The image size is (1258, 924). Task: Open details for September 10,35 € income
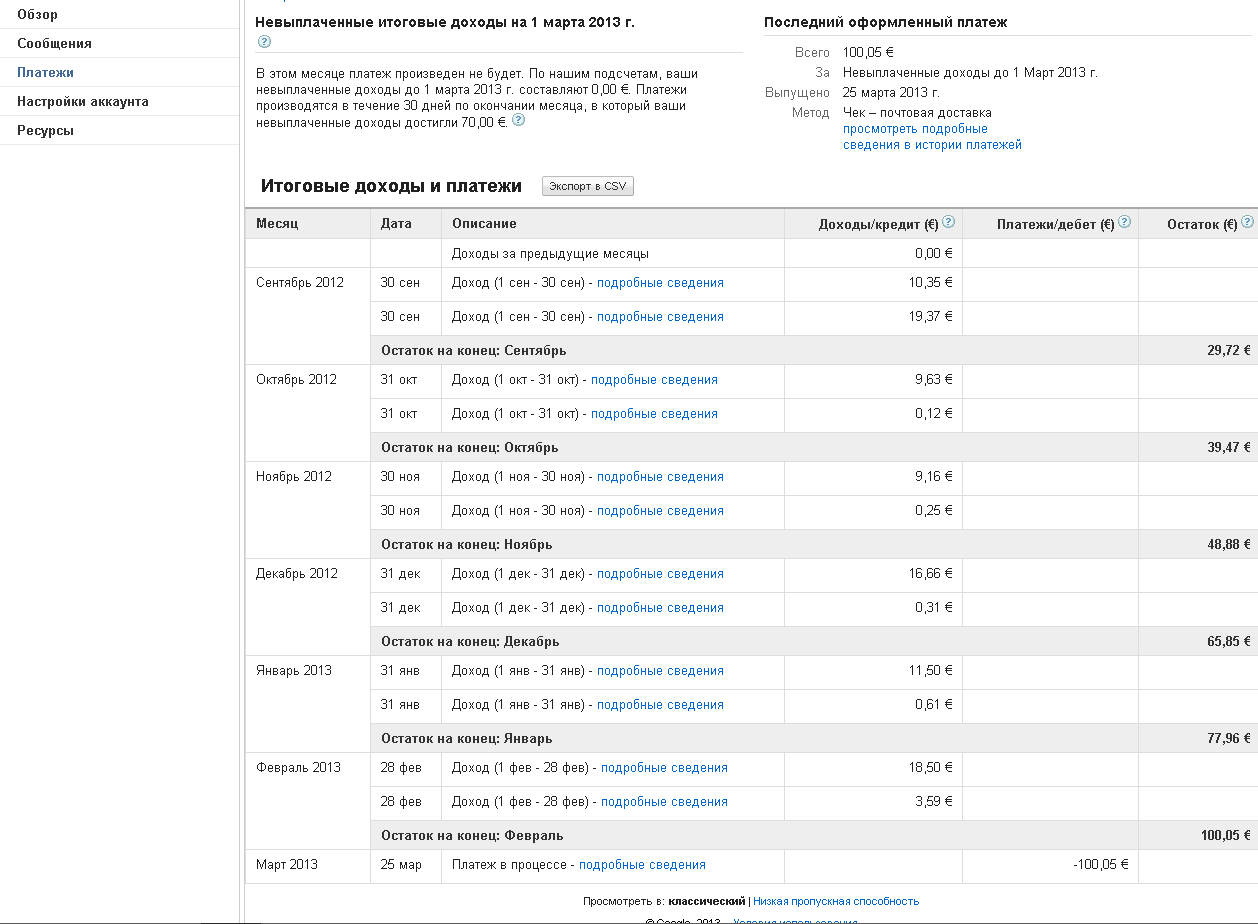click(660, 283)
